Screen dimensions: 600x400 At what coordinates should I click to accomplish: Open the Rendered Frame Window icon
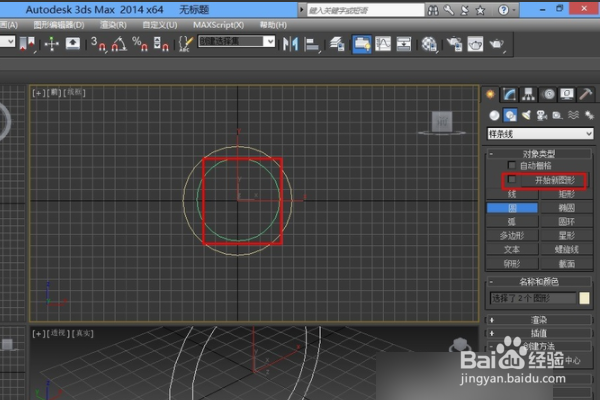pyautogui.click(x=475, y=44)
